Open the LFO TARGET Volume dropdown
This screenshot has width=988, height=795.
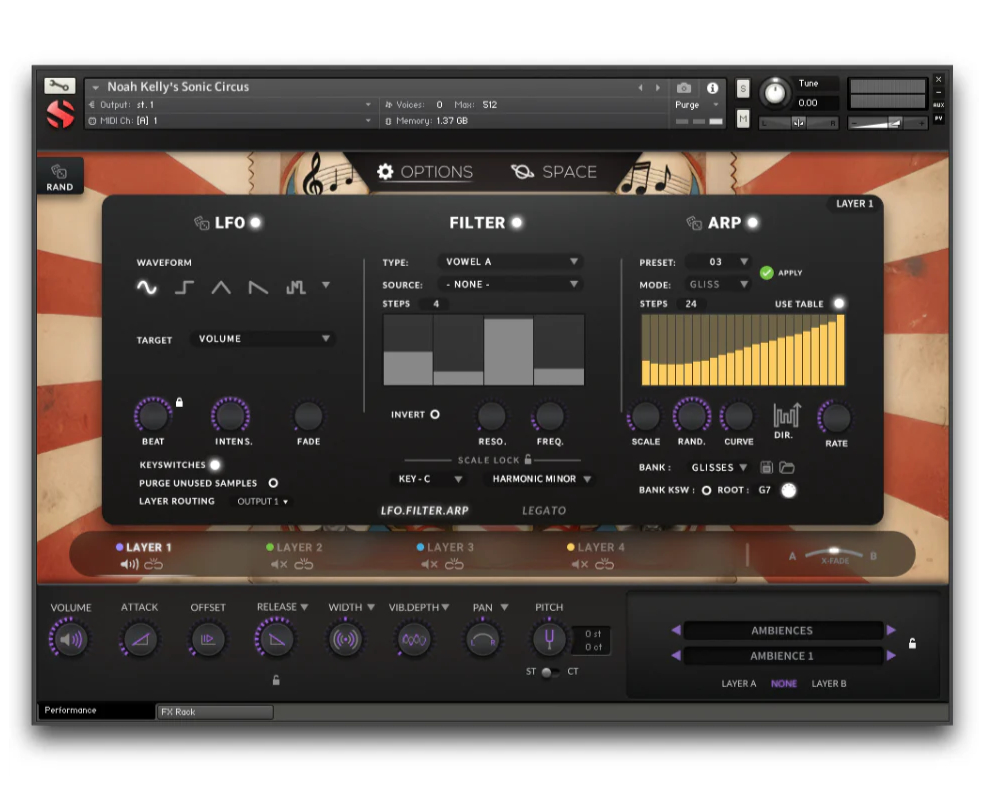coord(263,339)
